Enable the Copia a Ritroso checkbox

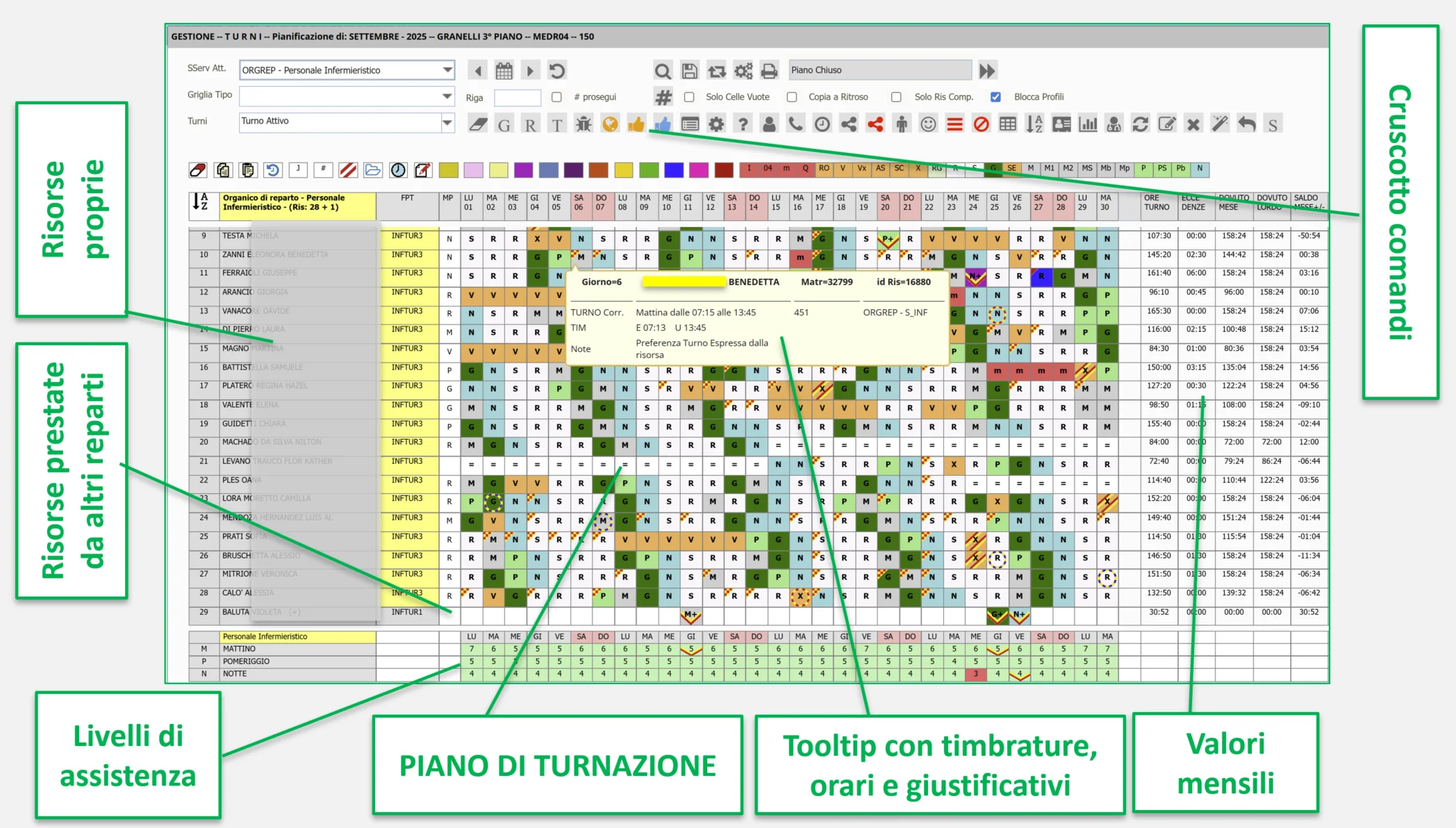pos(792,97)
